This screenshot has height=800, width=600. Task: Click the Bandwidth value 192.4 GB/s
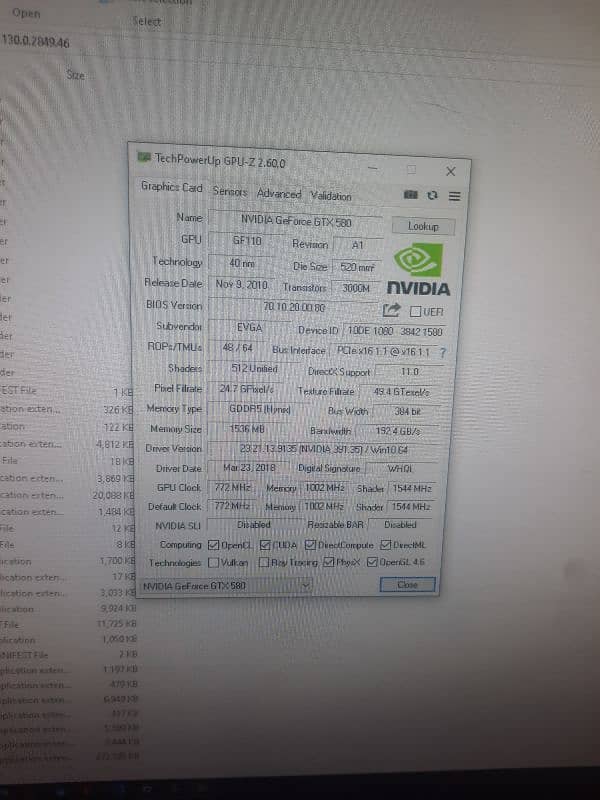[x=397, y=431]
